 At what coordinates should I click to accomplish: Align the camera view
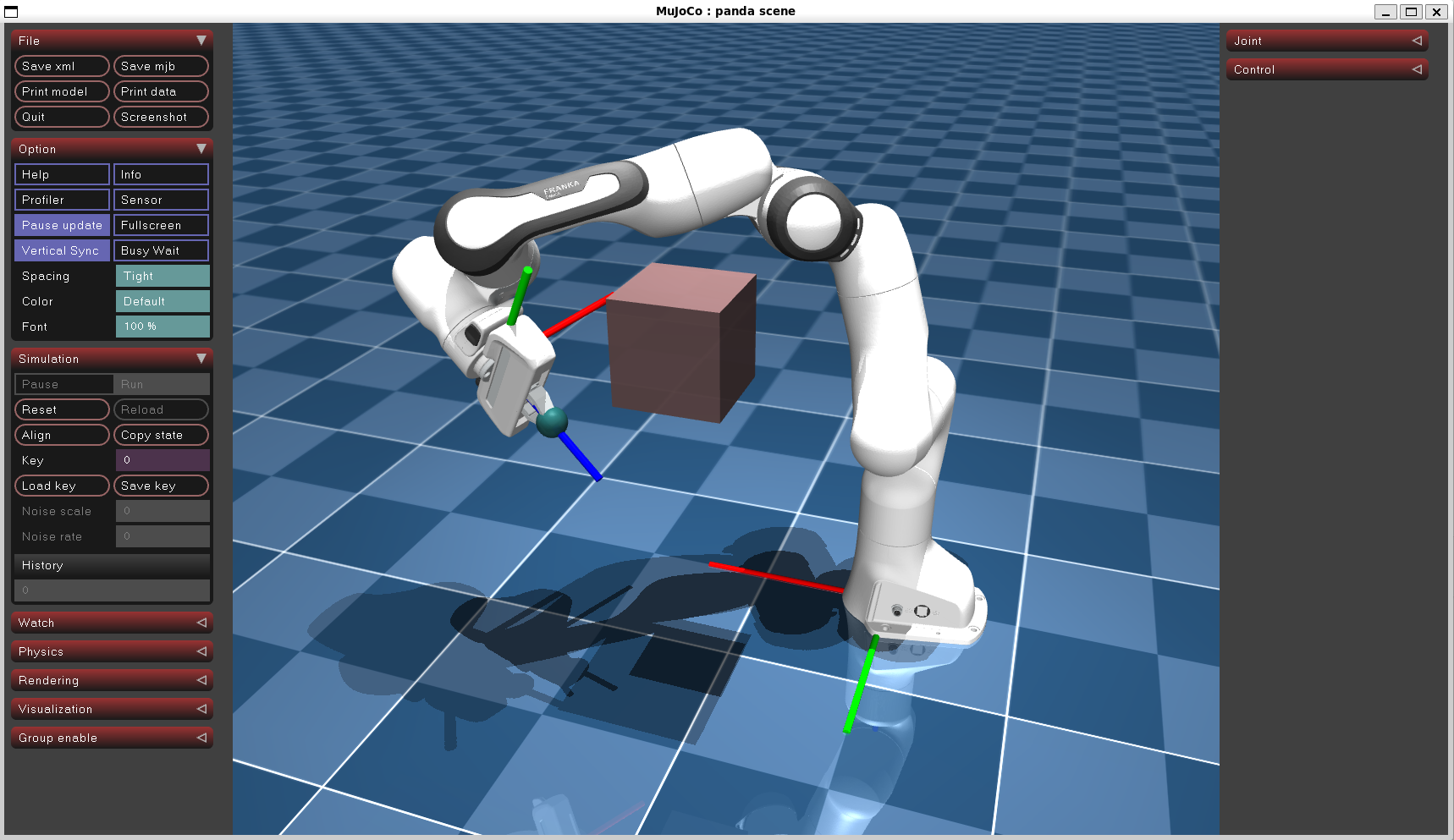[x=62, y=435]
